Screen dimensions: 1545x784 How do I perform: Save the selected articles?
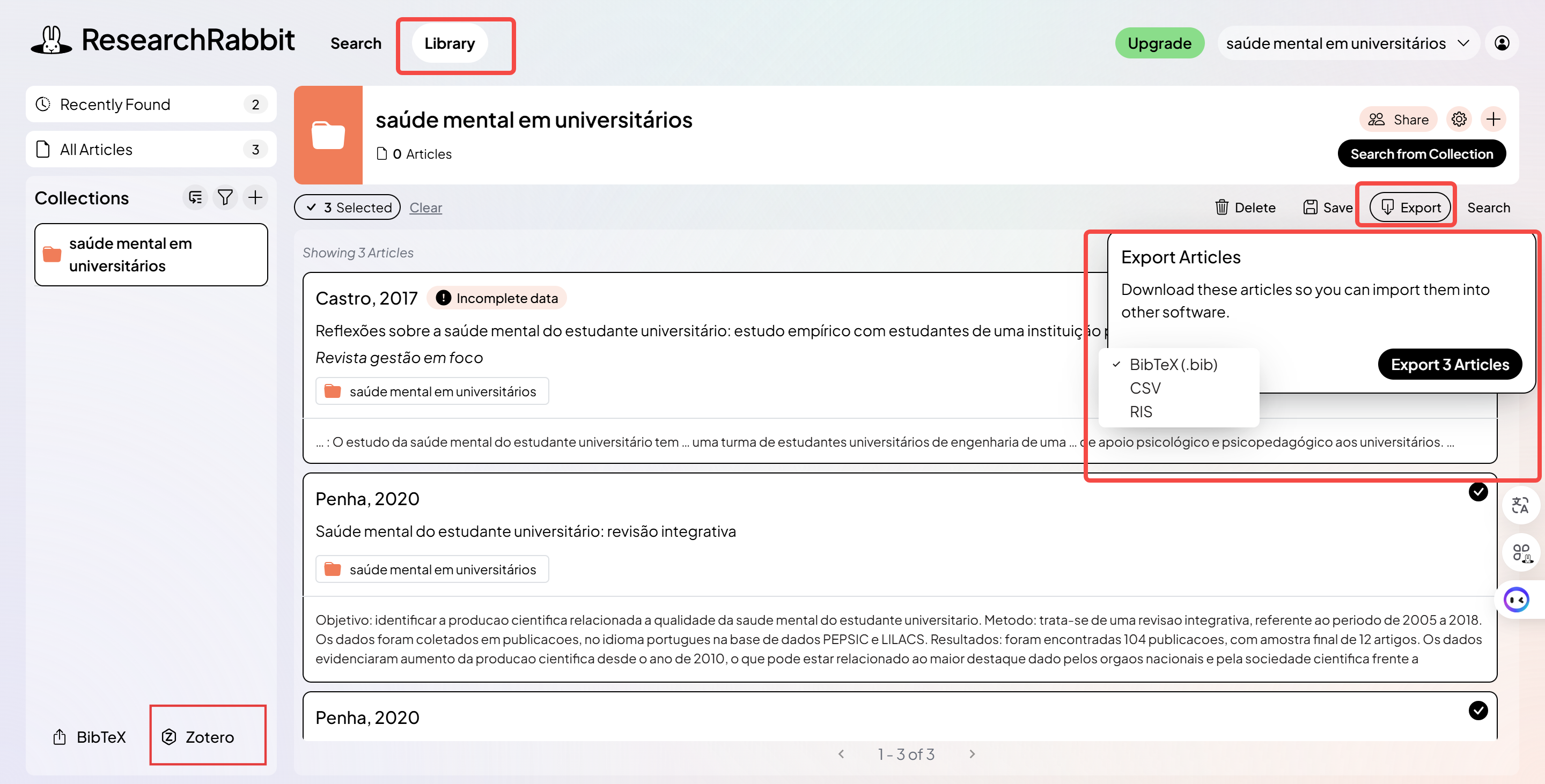click(x=1328, y=208)
